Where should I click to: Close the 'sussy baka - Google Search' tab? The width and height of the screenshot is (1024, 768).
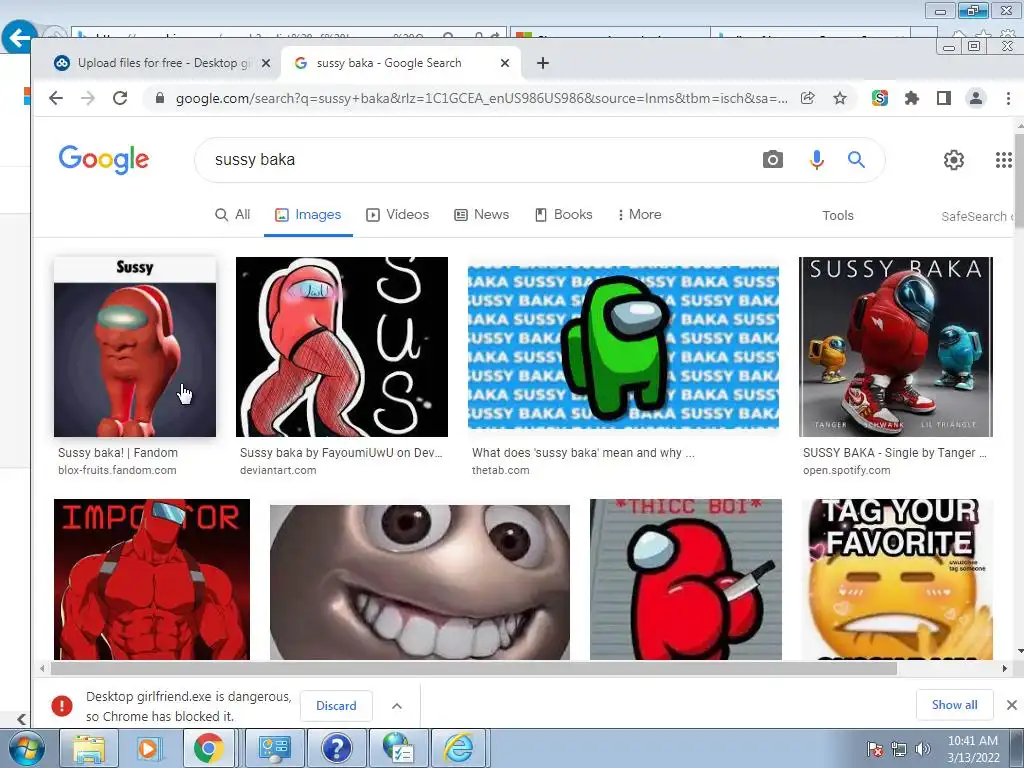click(x=505, y=63)
